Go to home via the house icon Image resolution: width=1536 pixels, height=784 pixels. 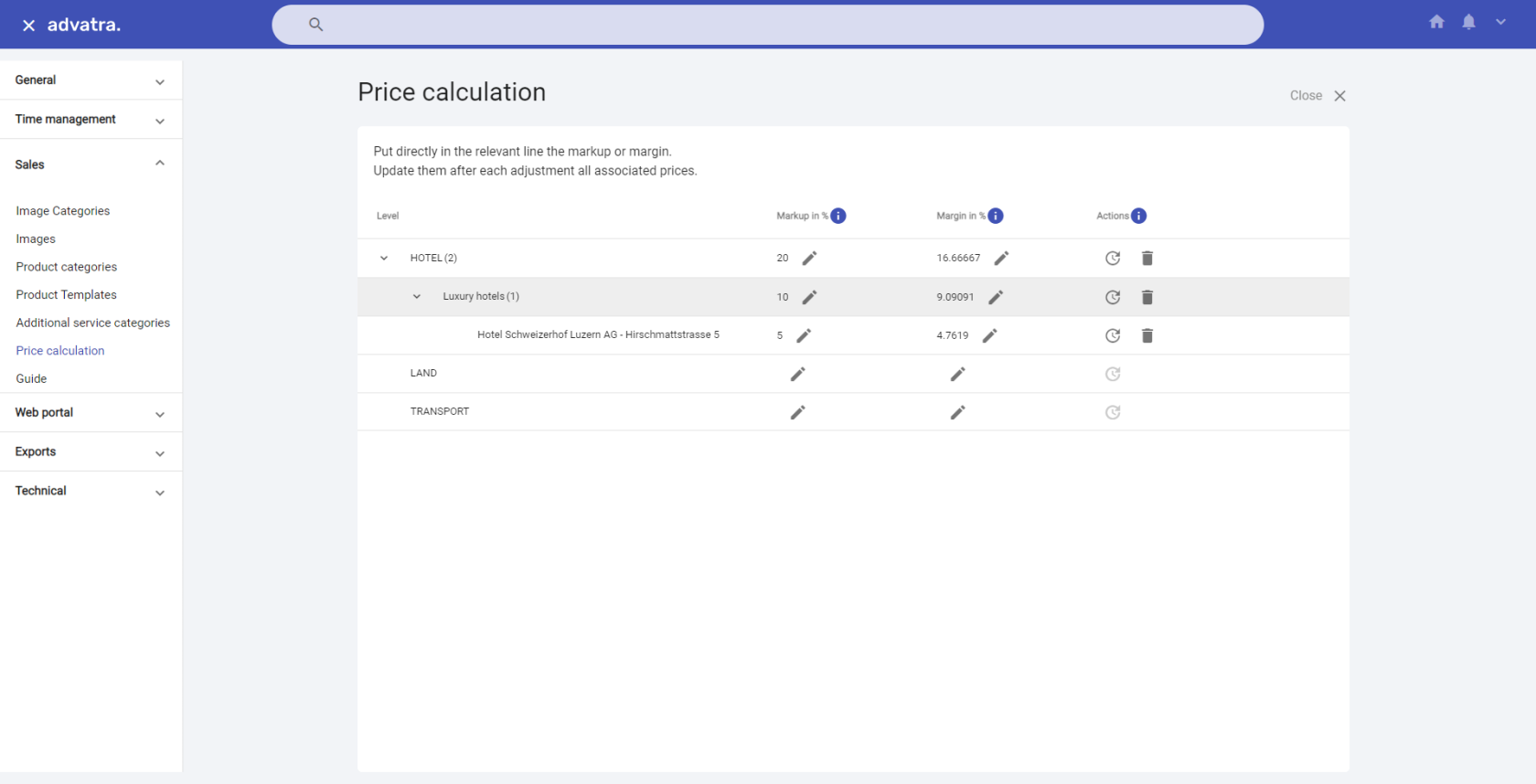click(x=1436, y=22)
